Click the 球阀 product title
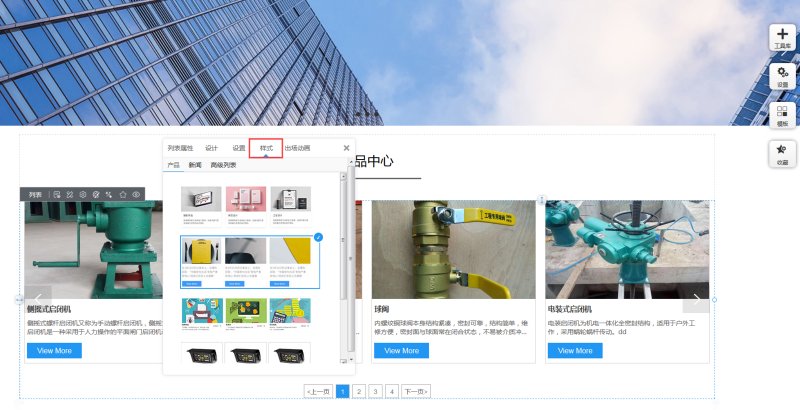This screenshot has height=410, width=800. 382,309
